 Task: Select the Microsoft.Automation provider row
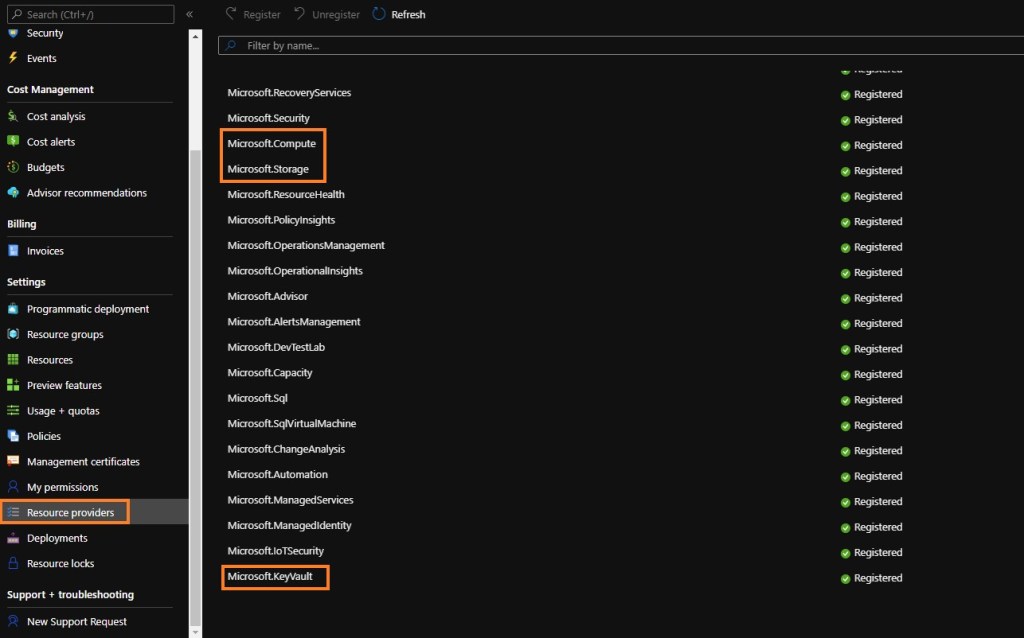[620, 475]
